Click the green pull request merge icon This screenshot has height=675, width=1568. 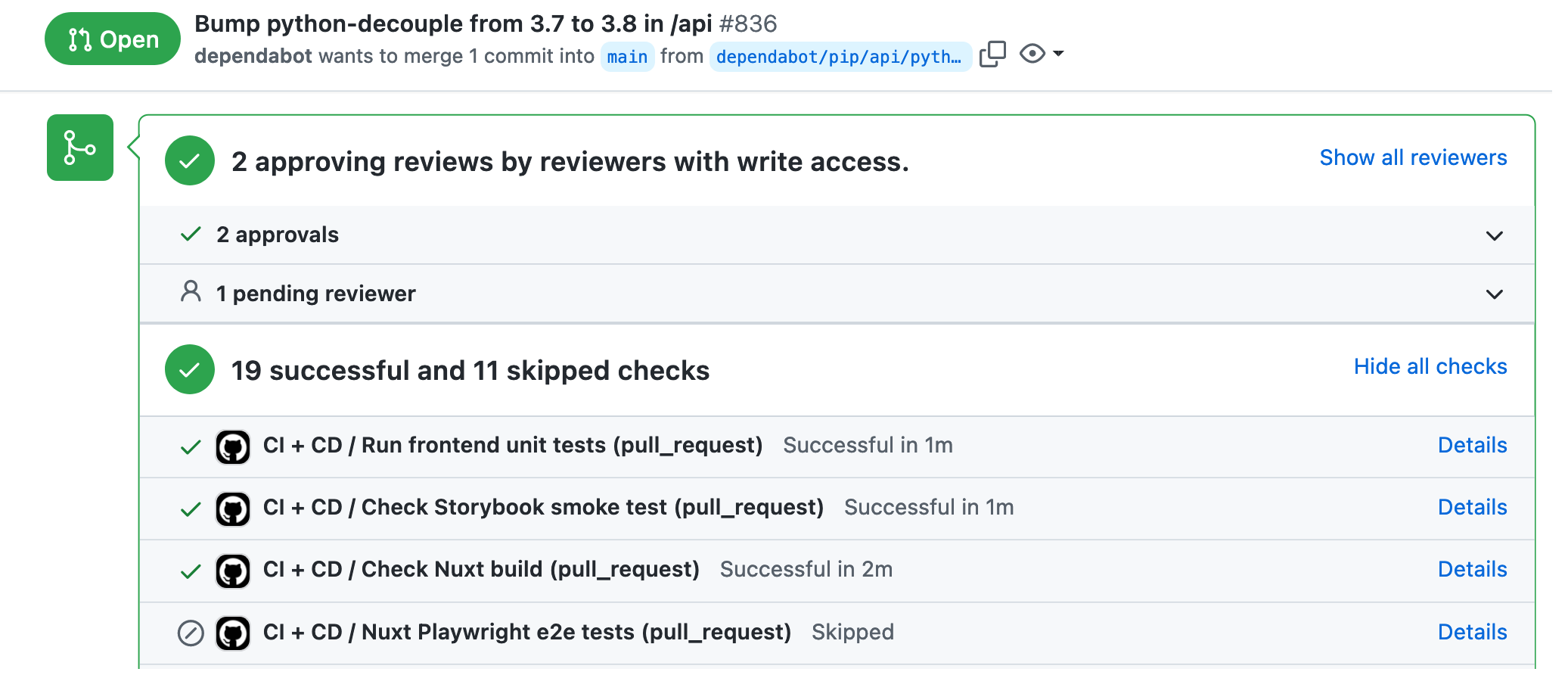pyautogui.click(x=79, y=147)
